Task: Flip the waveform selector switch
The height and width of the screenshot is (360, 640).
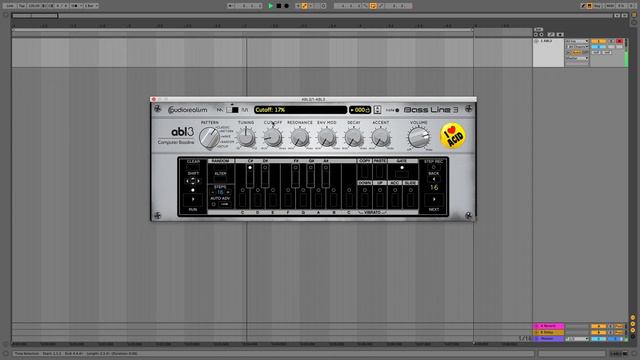Action: [x=232, y=110]
